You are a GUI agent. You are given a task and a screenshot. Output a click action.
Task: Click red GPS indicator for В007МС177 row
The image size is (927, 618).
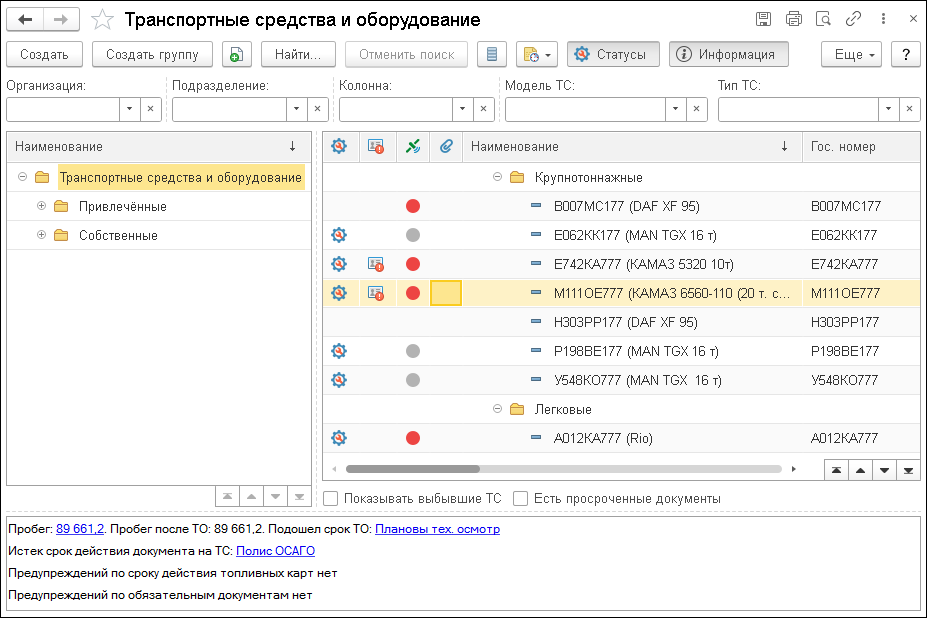click(413, 206)
